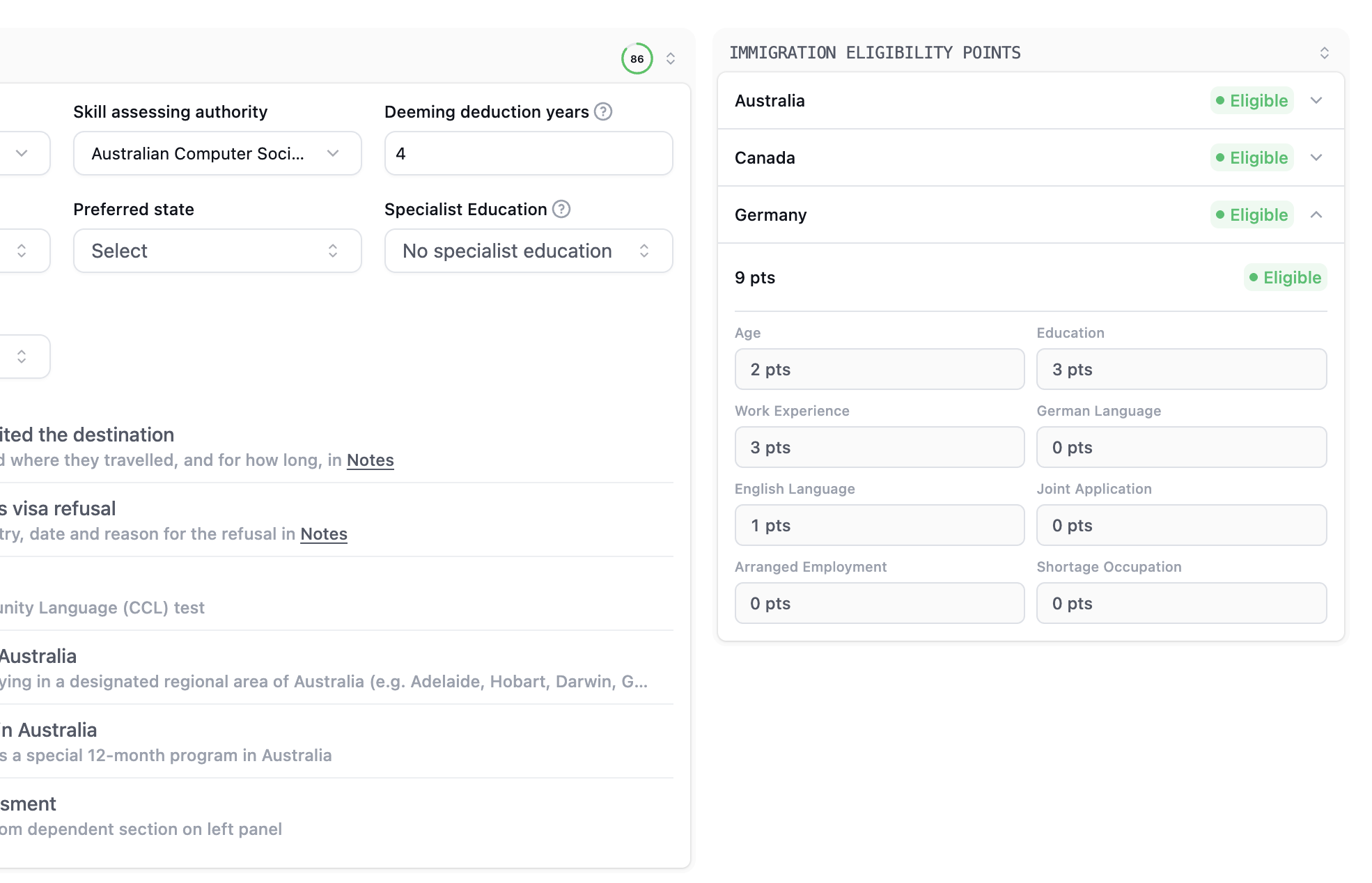Click the English Language 1 pts field
Image resolution: width=1372 pixels, height=883 pixels.
[x=880, y=525]
